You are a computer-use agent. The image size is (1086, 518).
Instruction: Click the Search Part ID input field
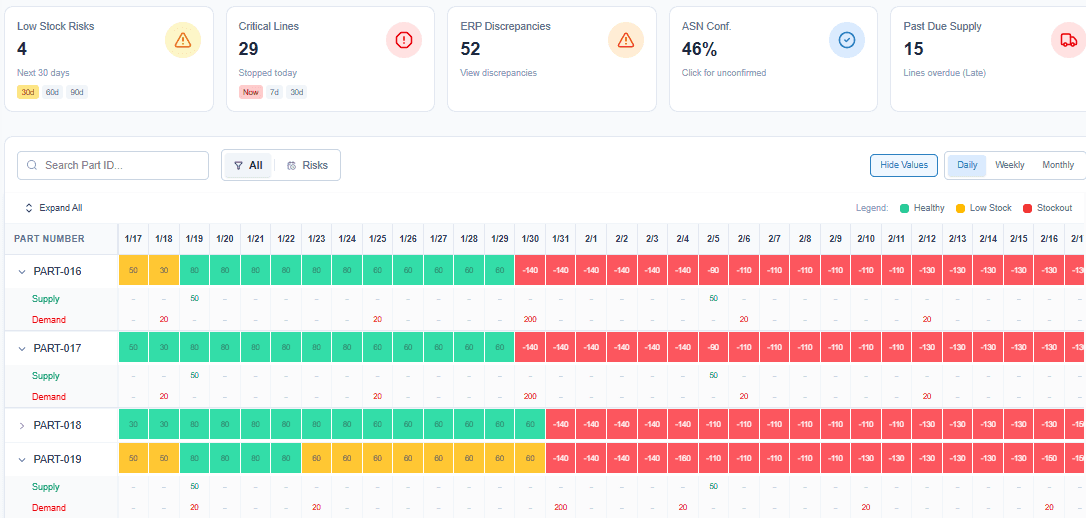(120, 166)
